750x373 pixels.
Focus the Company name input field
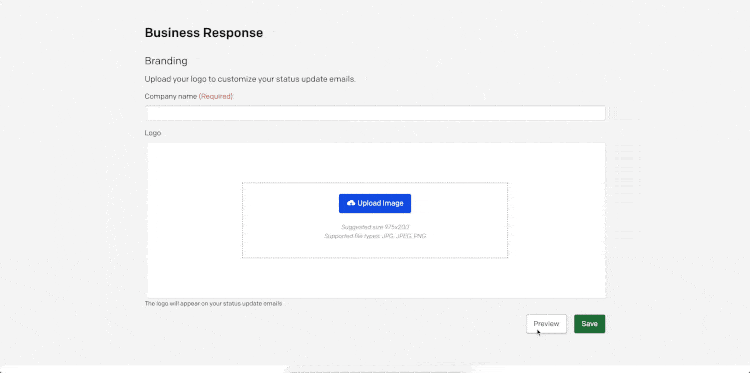click(375, 113)
